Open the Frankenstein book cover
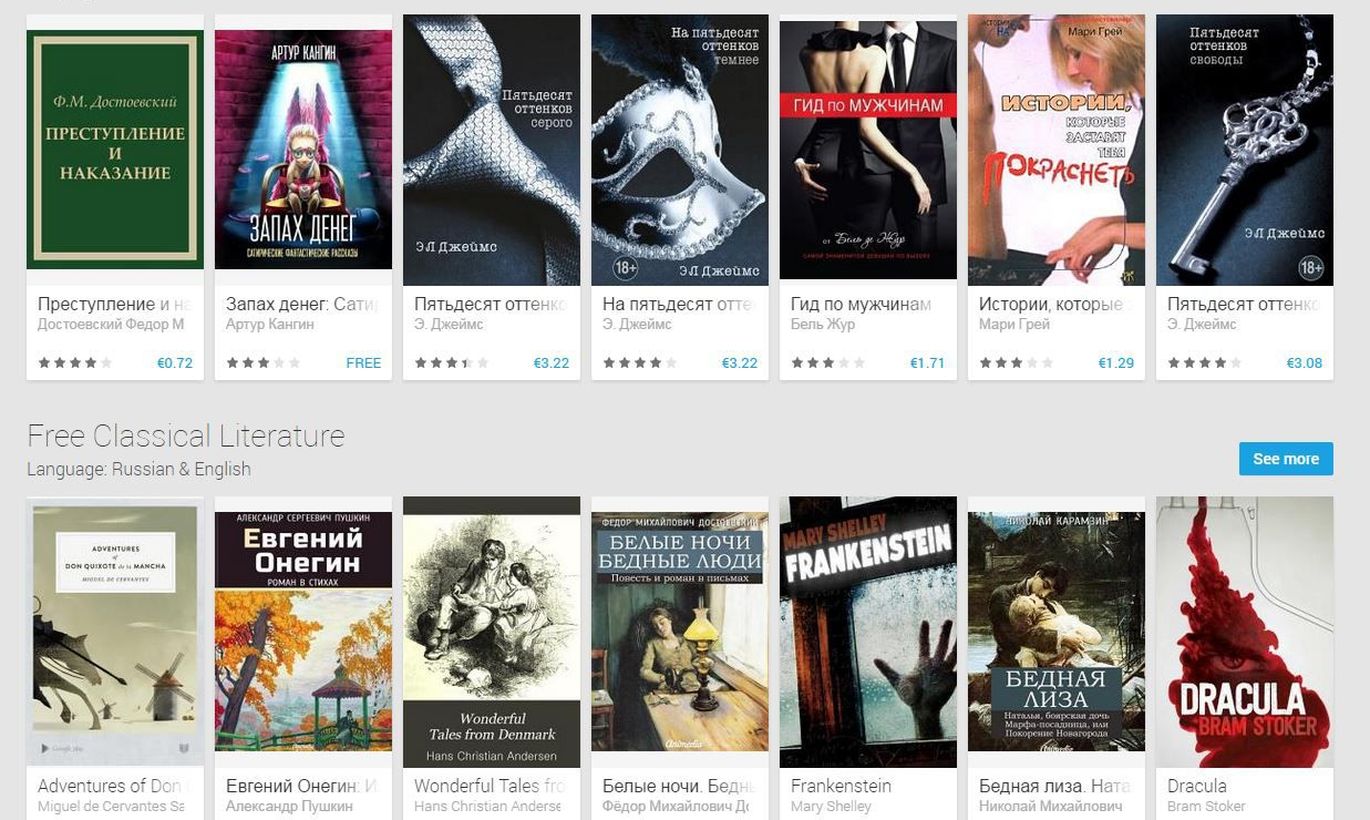The image size is (1370, 820). pos(868,631)
